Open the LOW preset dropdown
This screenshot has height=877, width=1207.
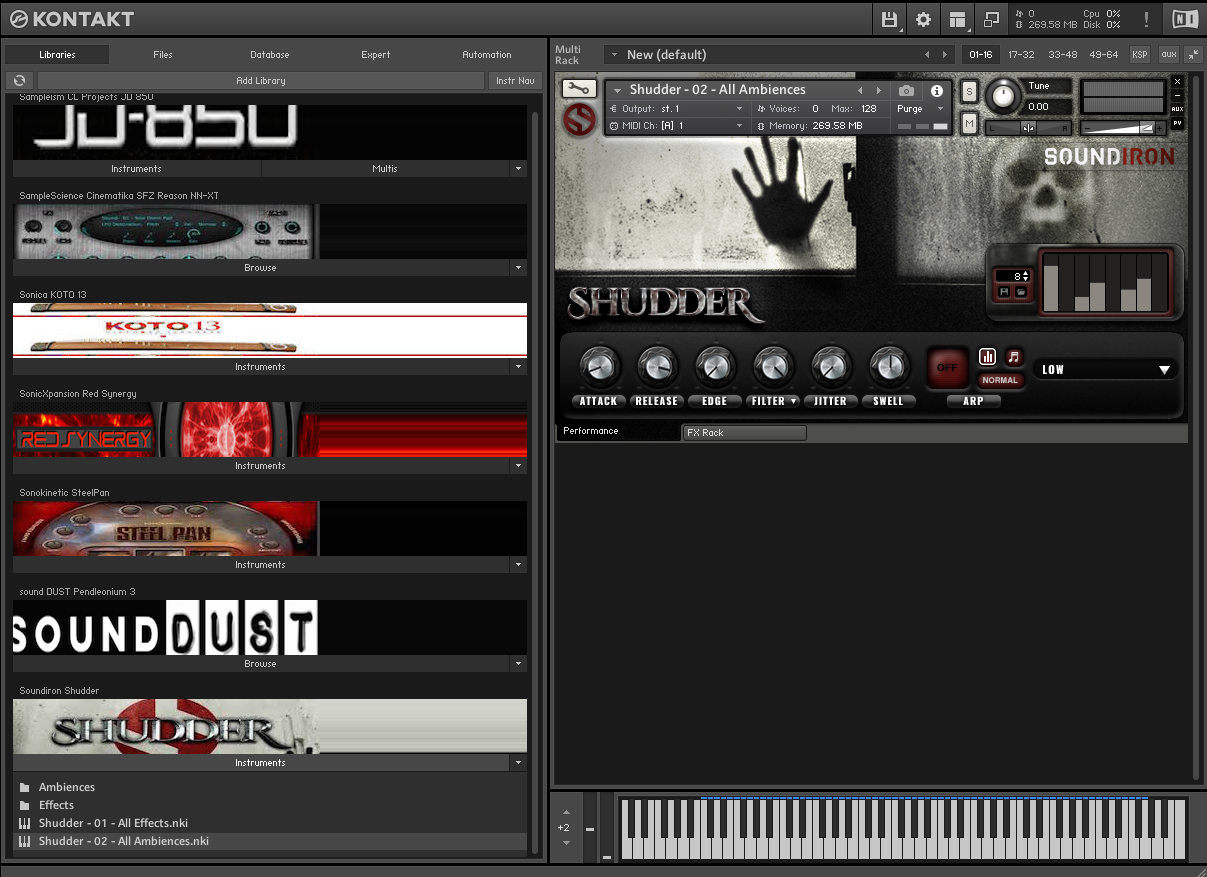point(1105,369)
